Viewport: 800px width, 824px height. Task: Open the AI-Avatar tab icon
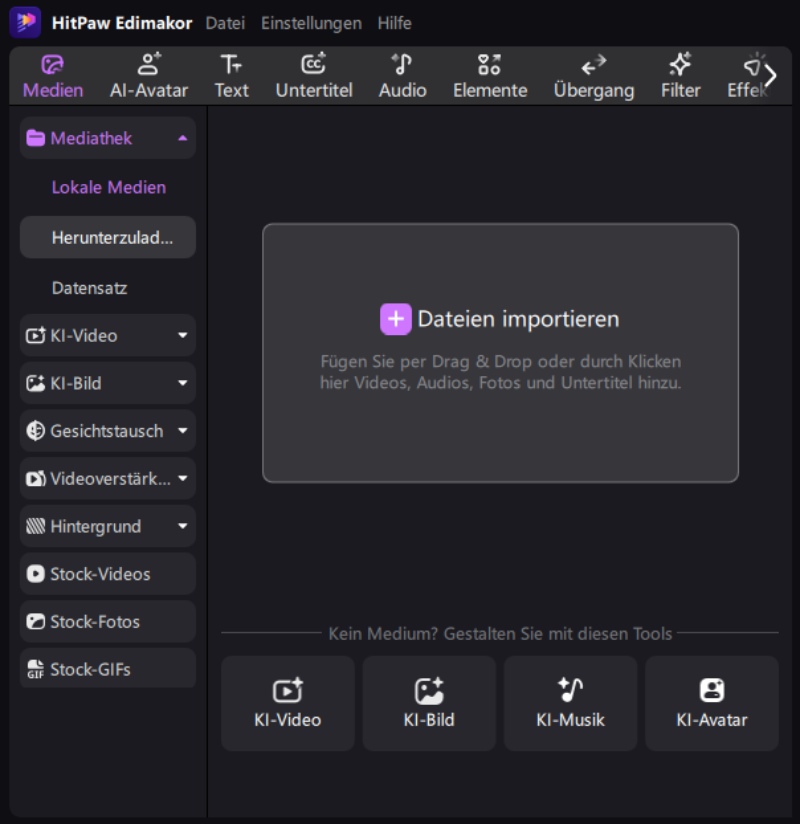(149, 66)
